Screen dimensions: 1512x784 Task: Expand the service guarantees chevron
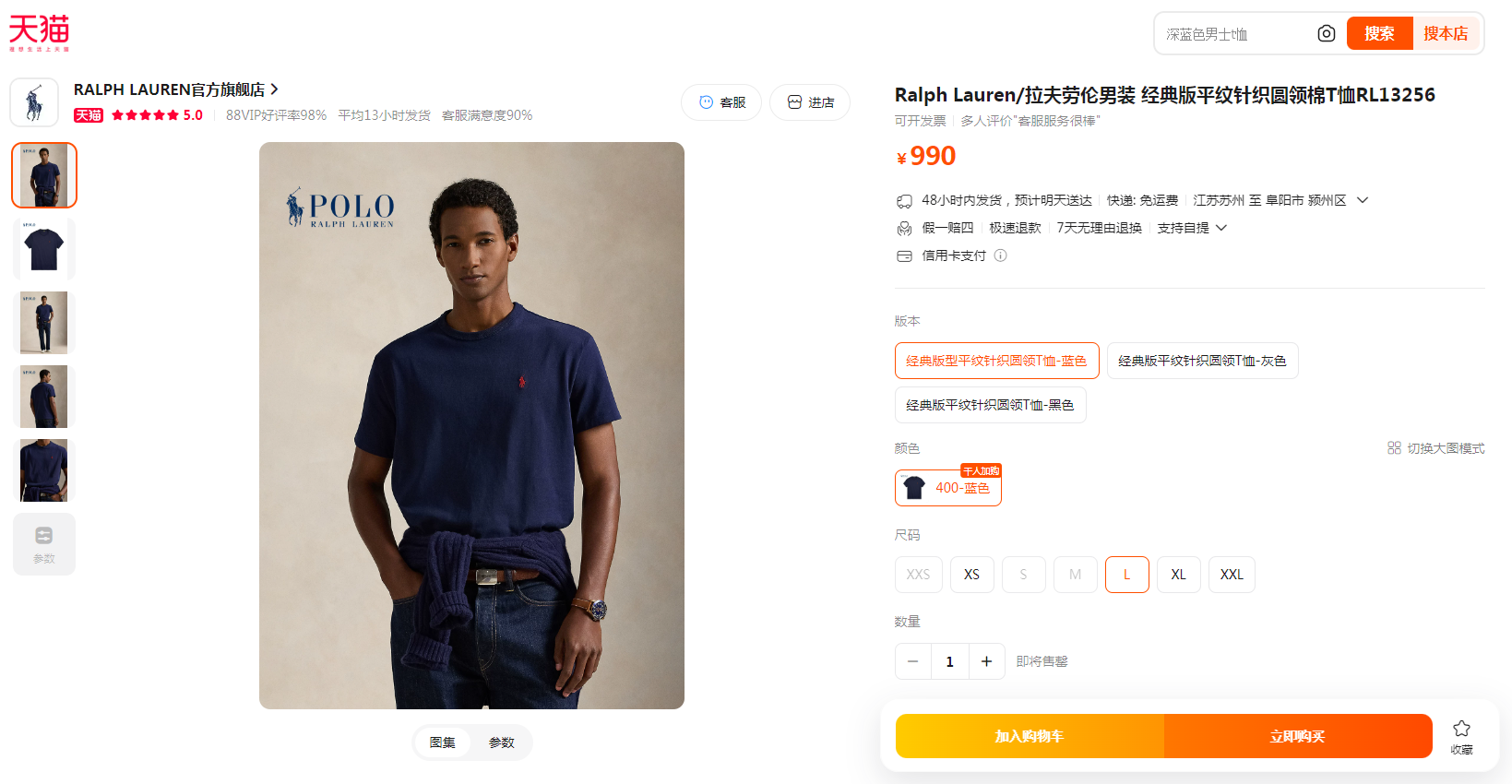(x=1221, y=228)
